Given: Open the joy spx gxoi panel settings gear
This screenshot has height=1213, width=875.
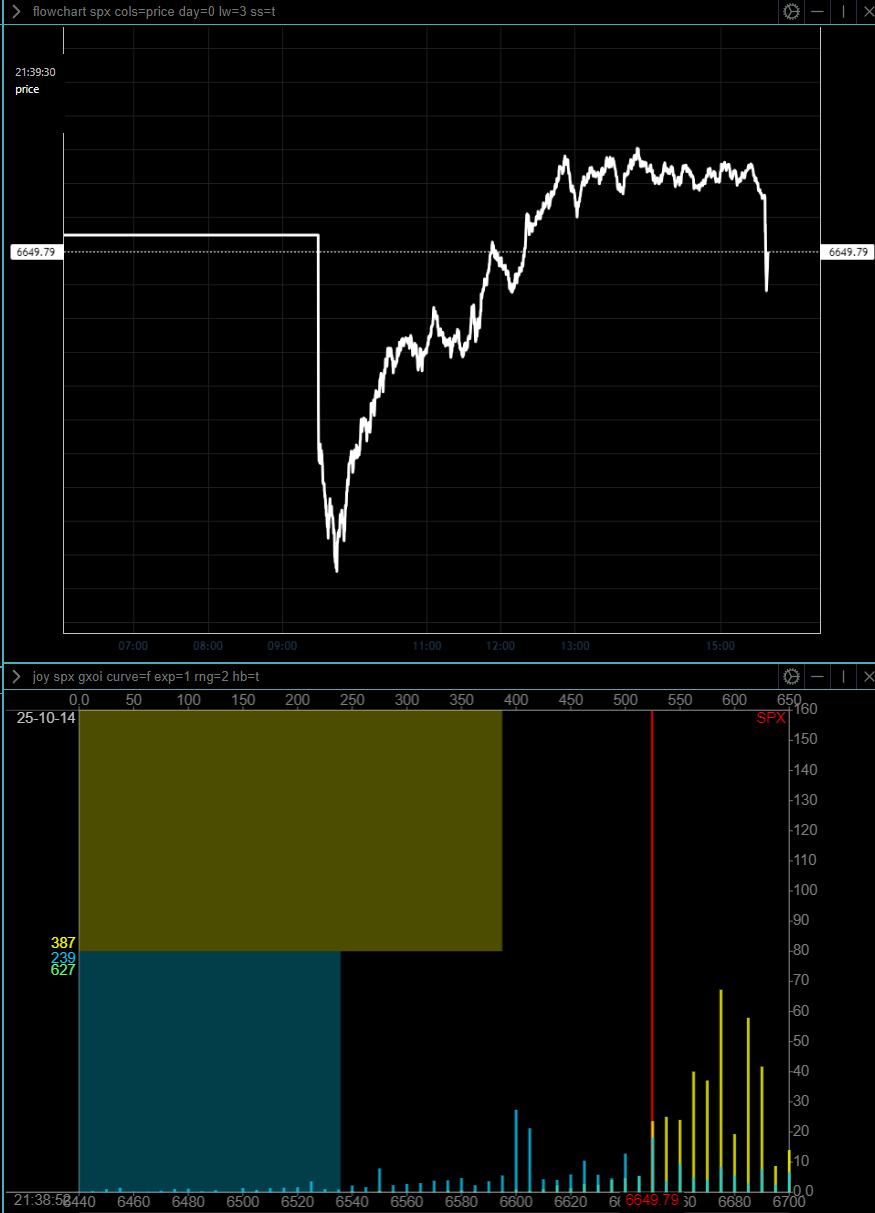Looking at the screenshot, I should pos(790,676).
